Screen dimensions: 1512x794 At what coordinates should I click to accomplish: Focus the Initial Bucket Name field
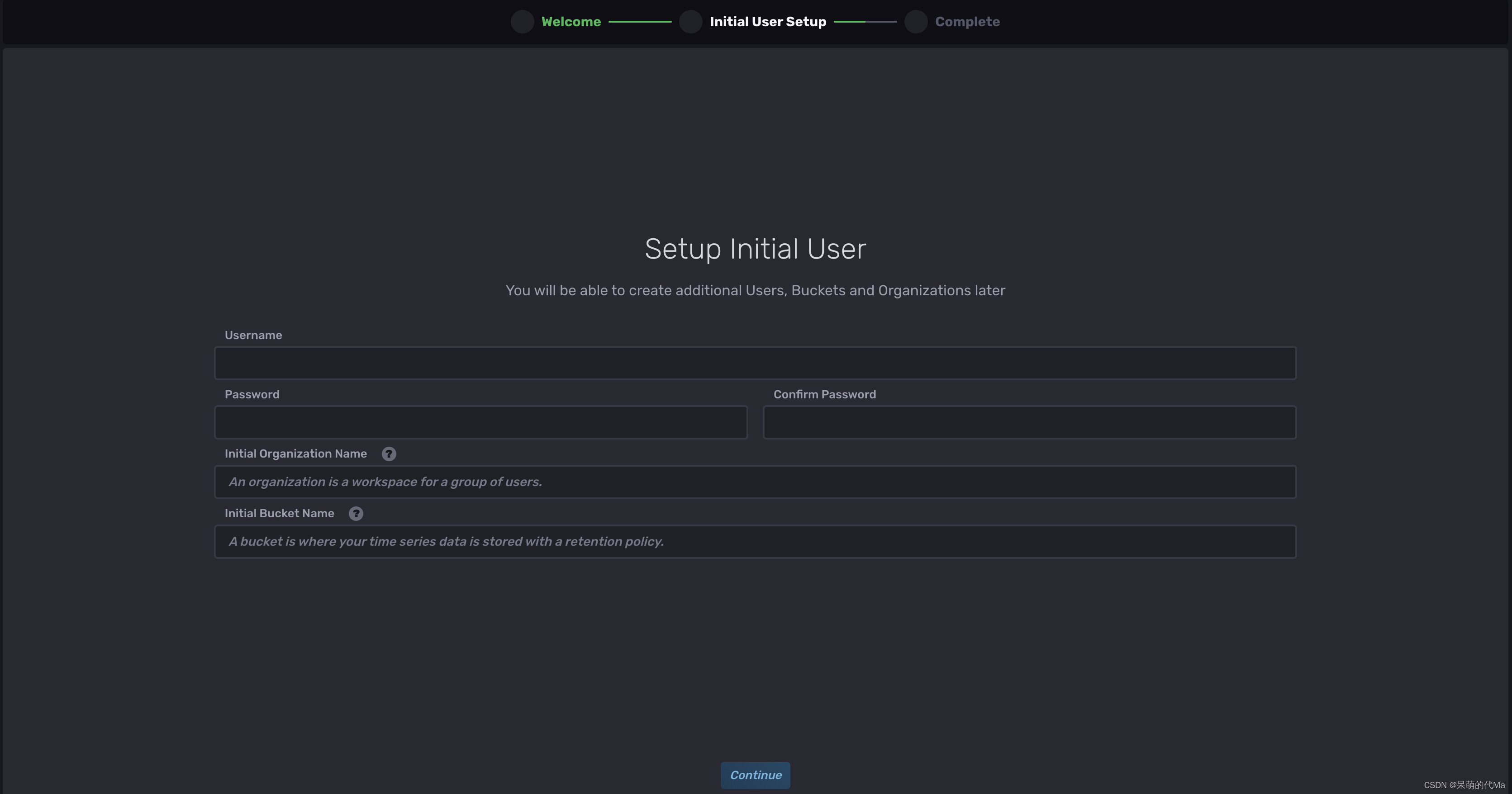[756, 542]
